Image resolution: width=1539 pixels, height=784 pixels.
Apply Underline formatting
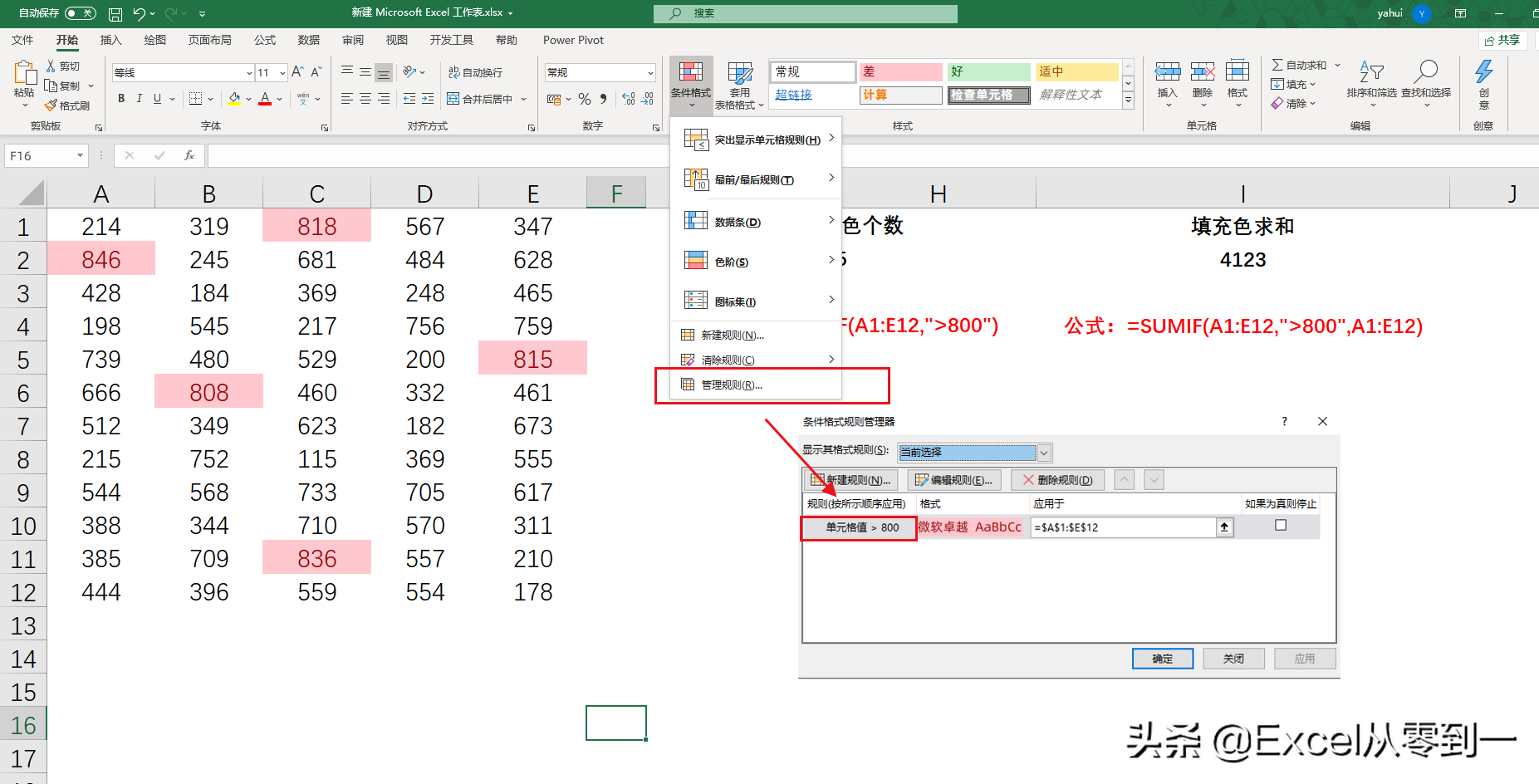pyautogui.click(x=157, y=98)
